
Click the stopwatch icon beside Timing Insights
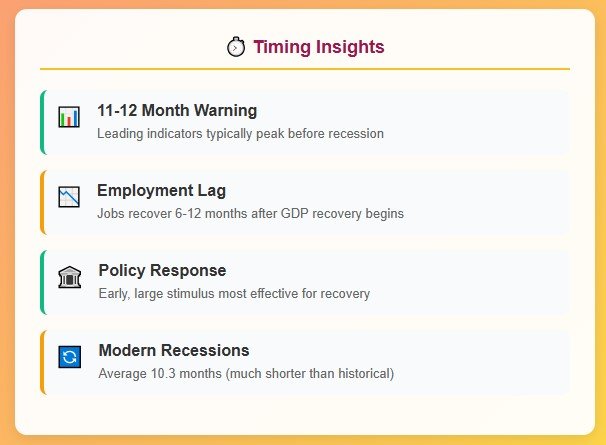(x=236, y=47)
